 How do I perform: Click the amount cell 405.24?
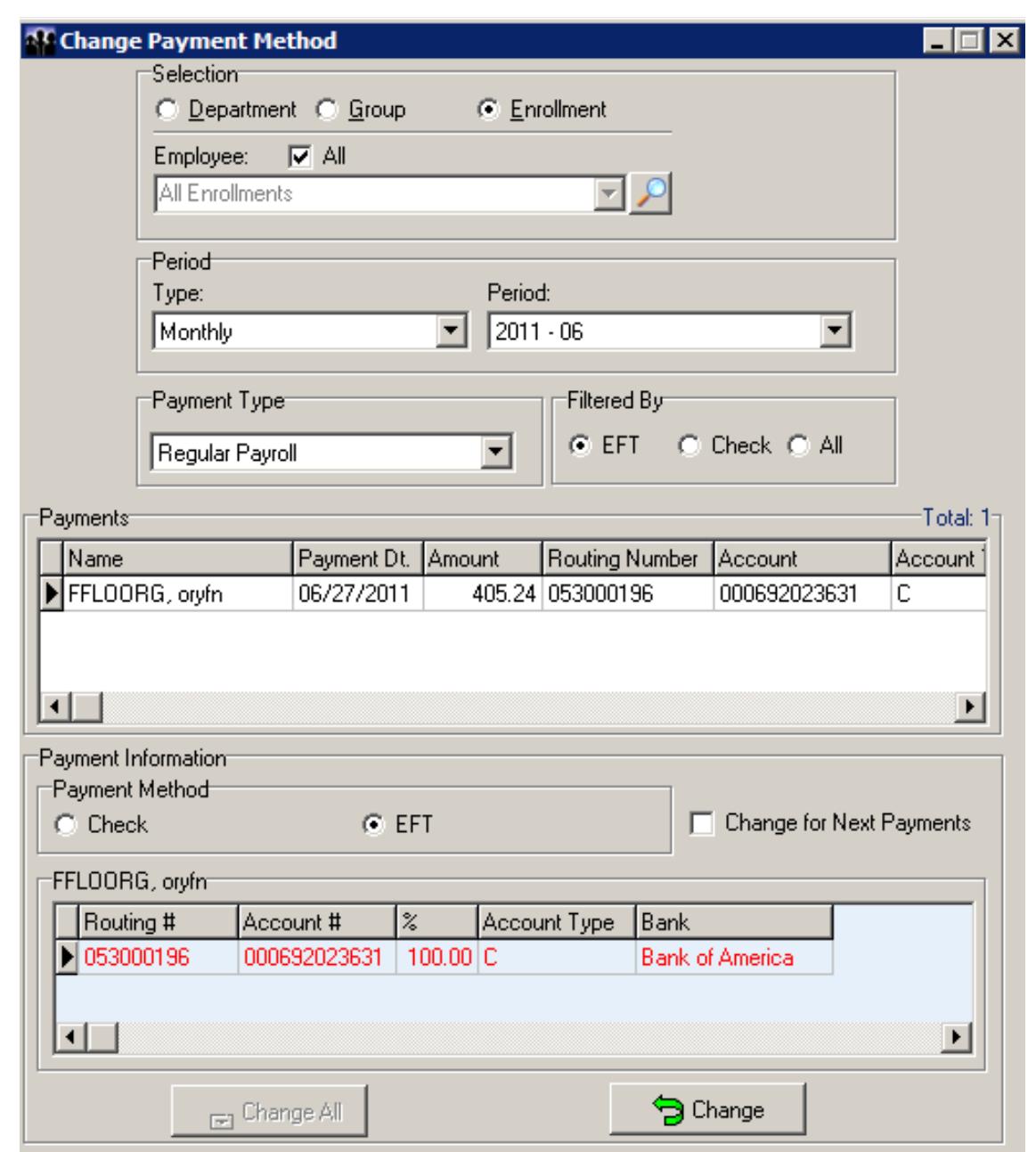tap(483, 594)
